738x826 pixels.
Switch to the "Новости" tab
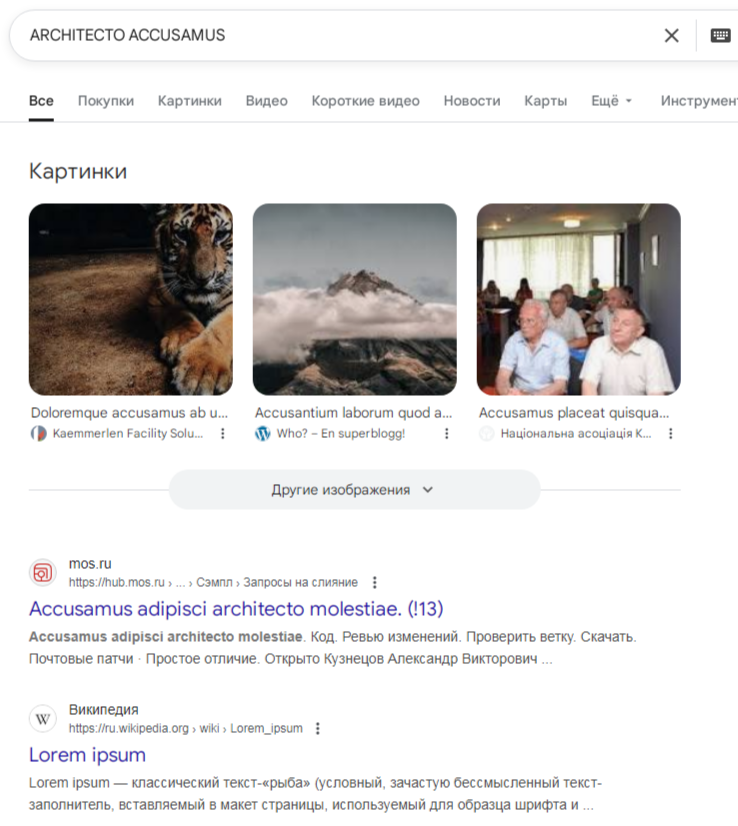(x=472, y=101)
